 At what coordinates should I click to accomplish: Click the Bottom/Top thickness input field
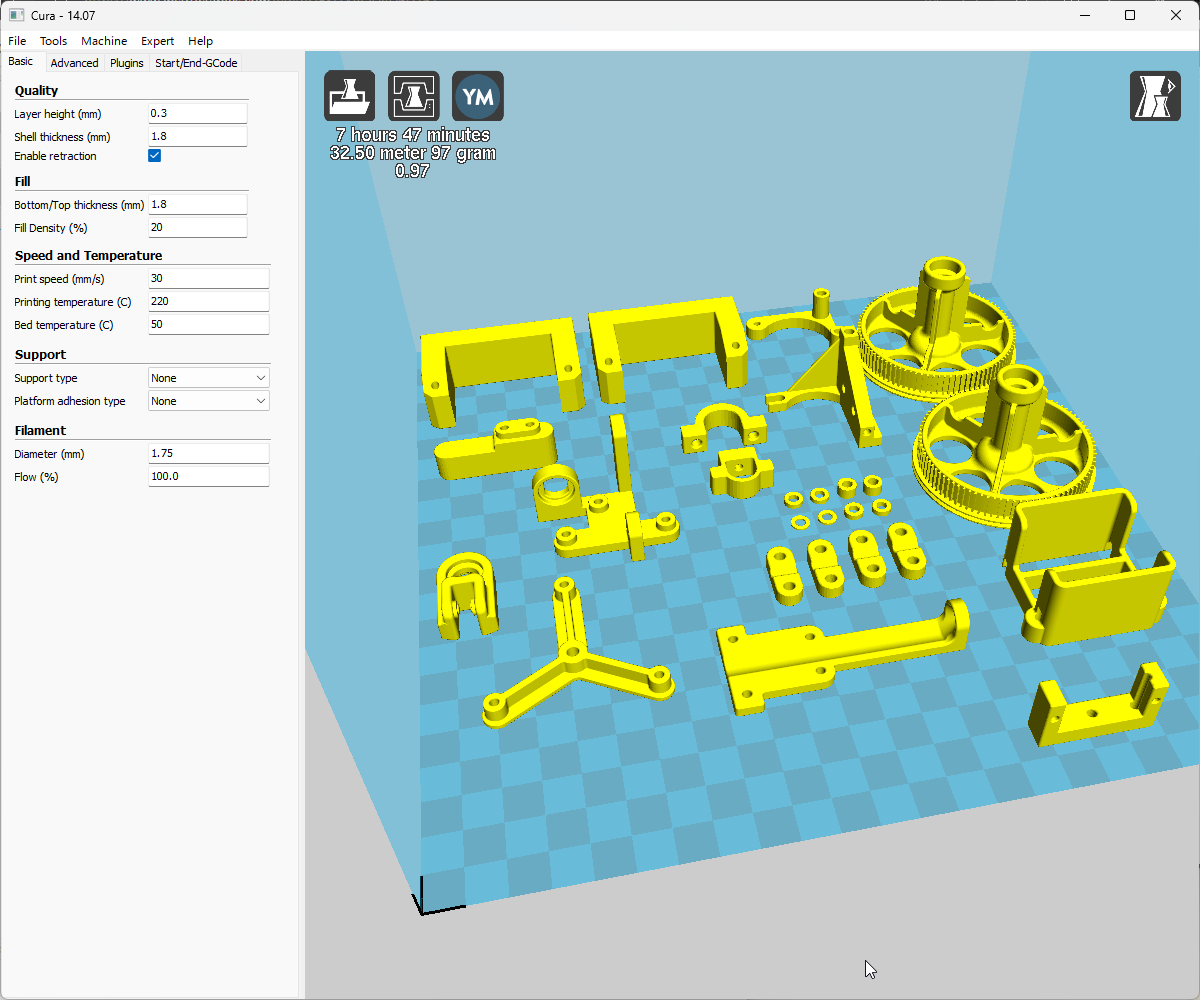(197, 204)
